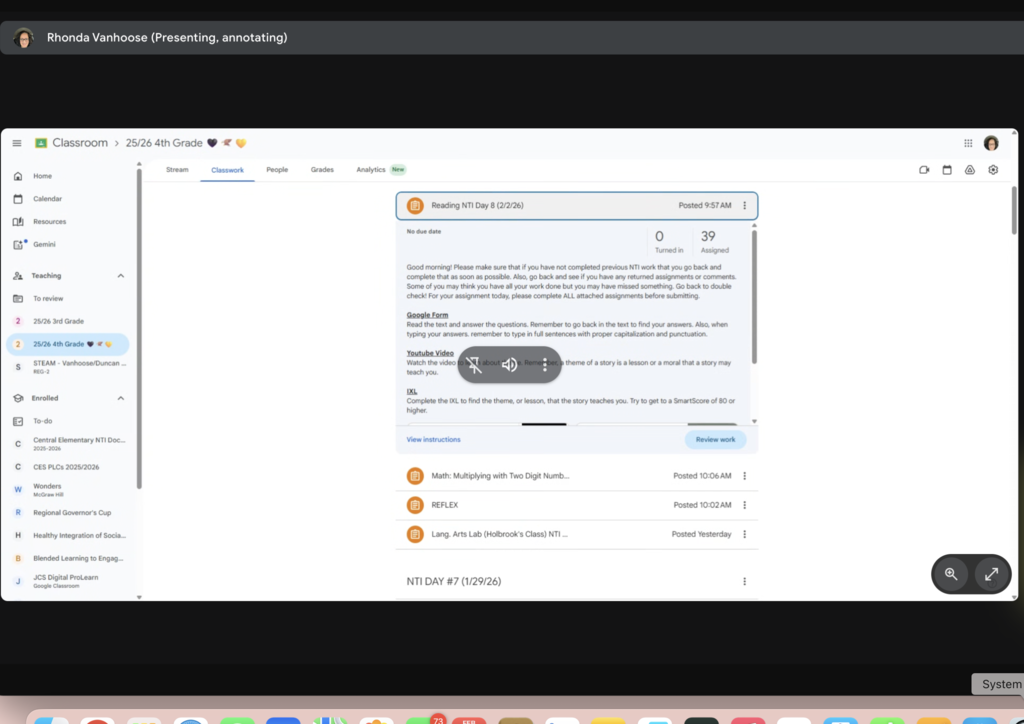Open class settings gear icon
The width and height of the screenshot is (1024, 724).
point(993,170)
